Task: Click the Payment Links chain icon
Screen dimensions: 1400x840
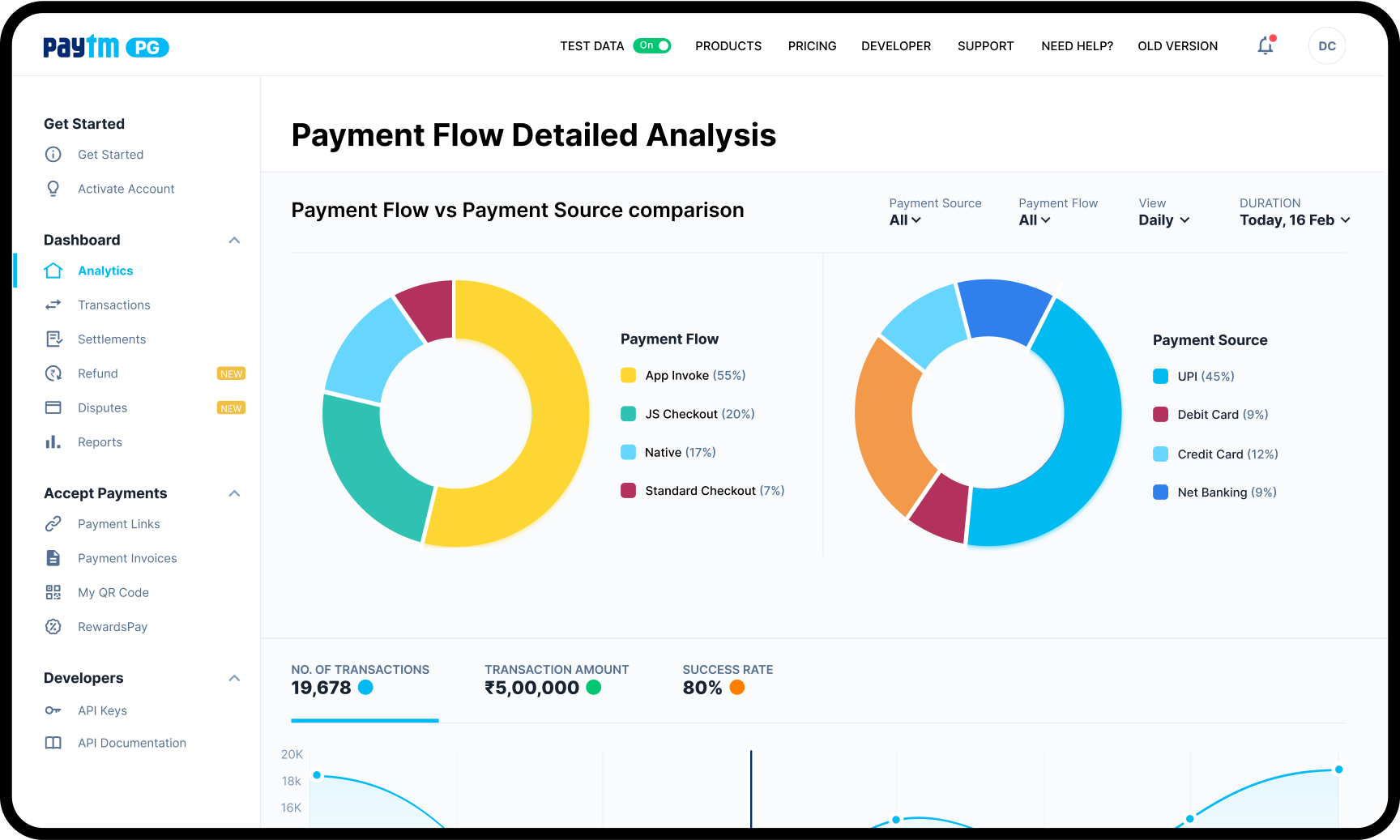Action: 53,523
